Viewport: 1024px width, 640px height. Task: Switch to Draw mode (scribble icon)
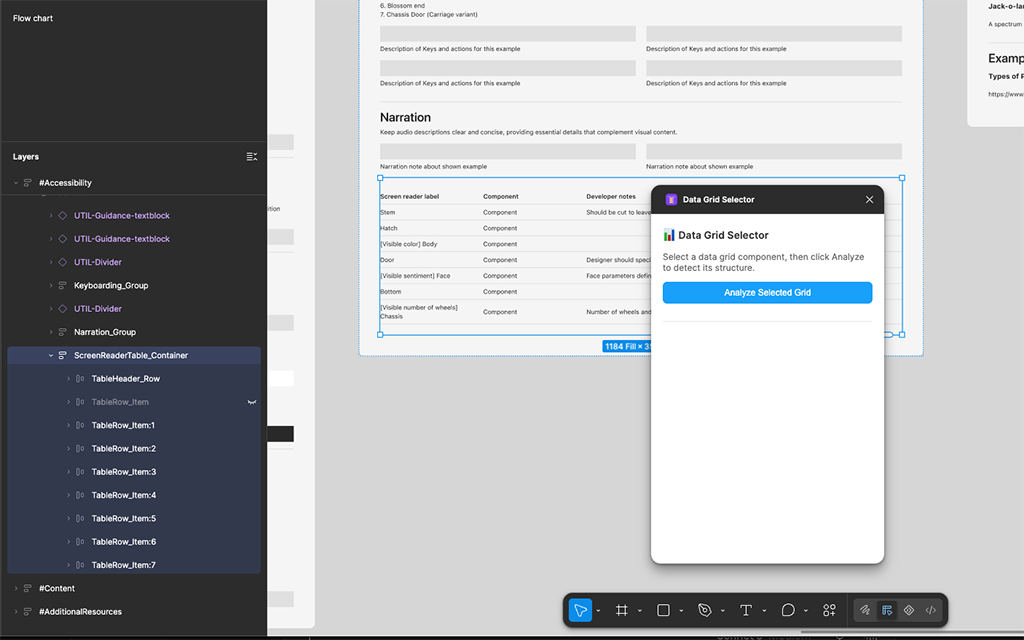[865, 610]
